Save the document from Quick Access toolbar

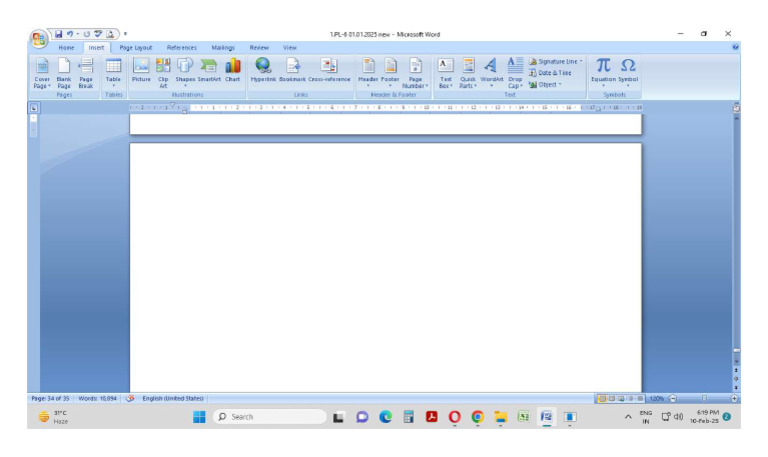[58, 34]
